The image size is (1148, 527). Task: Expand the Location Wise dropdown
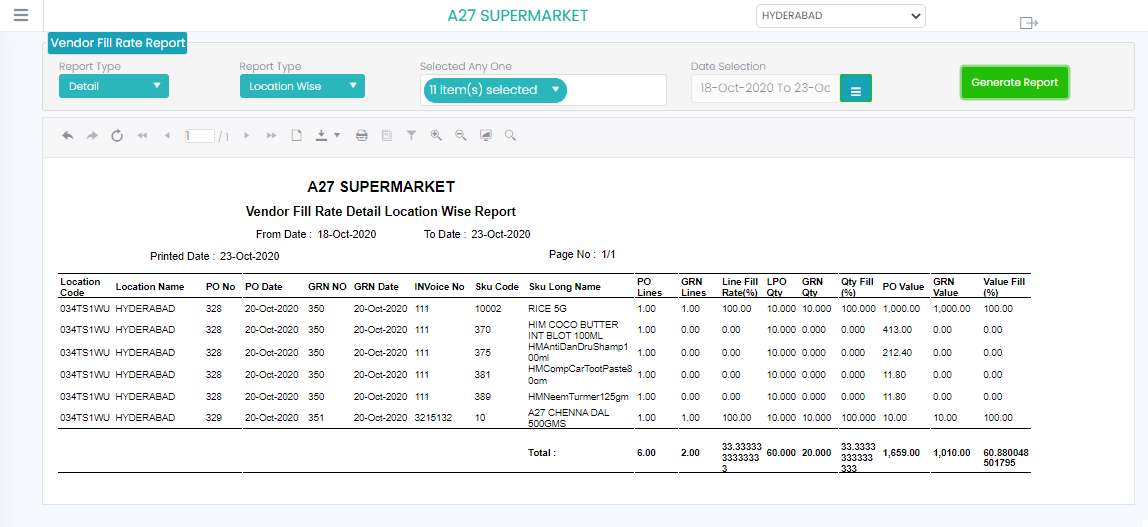click(x=302, y=86)
